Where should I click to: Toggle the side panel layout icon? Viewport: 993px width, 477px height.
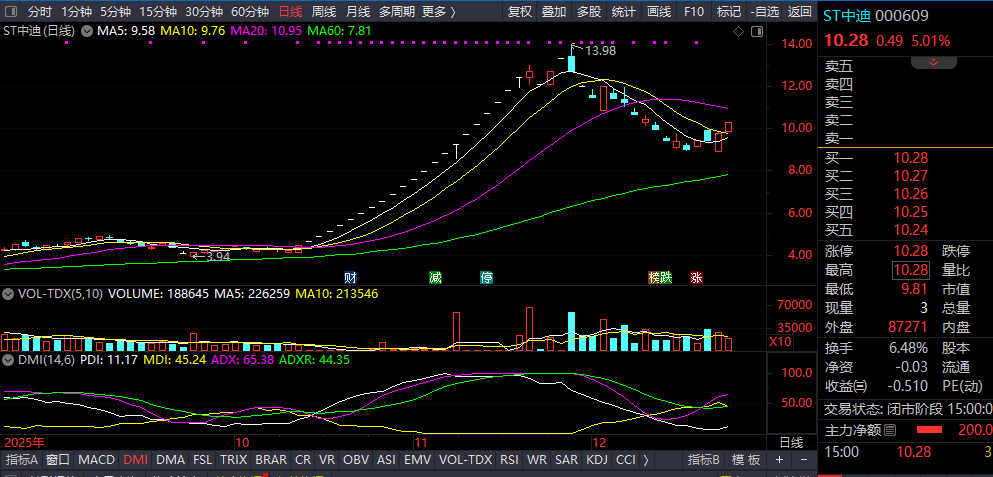(757, 32)
